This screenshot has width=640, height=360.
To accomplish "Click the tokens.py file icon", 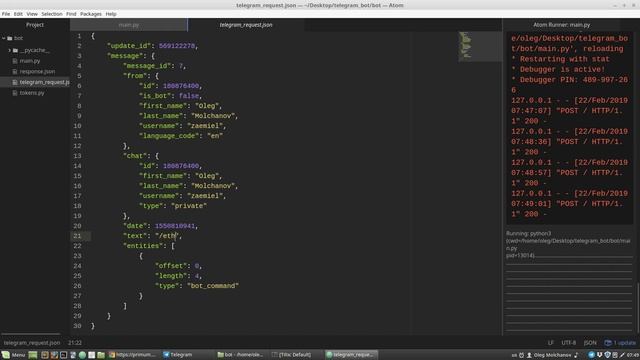I will coord(15,93).
